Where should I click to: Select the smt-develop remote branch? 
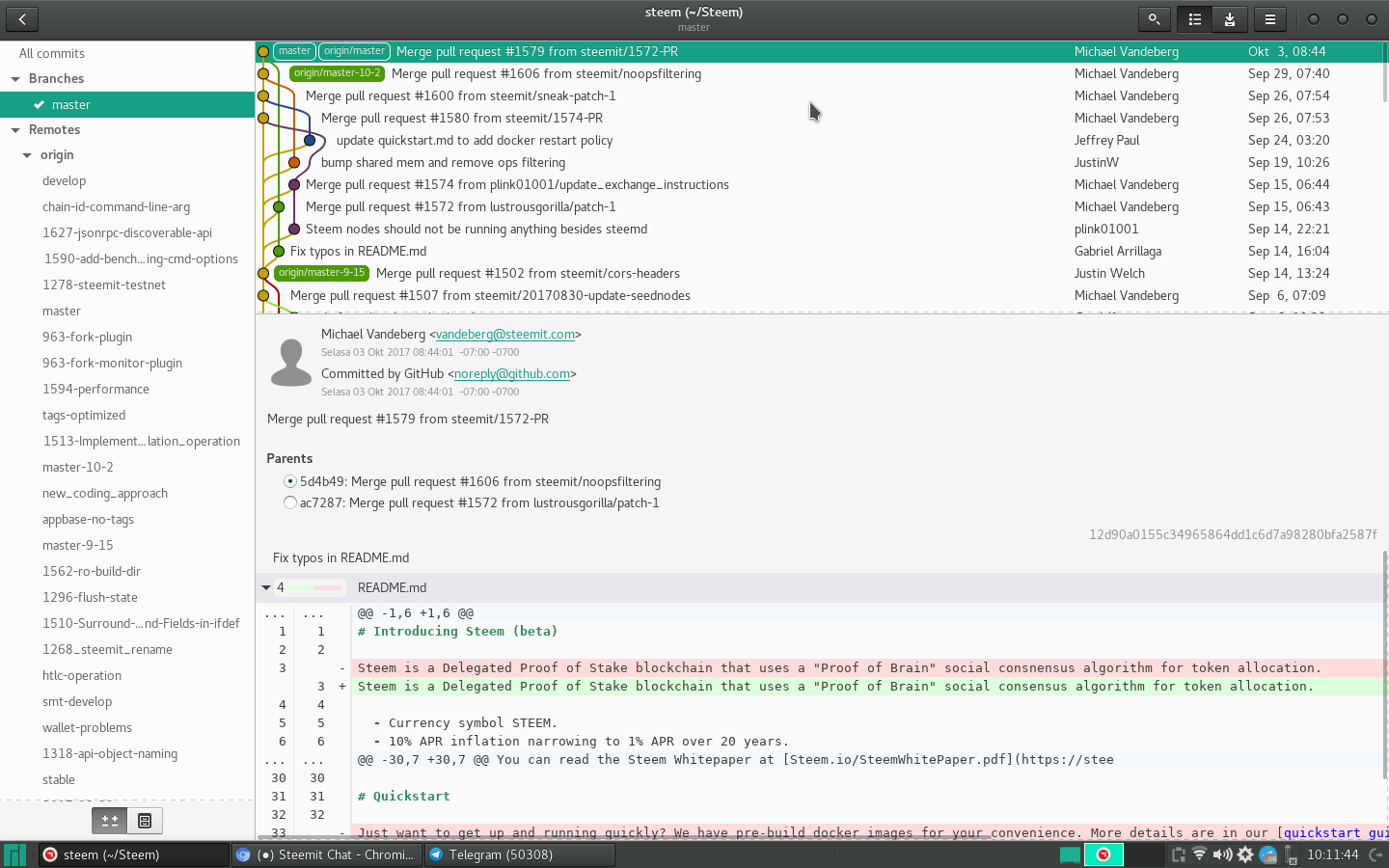[127, 701]
